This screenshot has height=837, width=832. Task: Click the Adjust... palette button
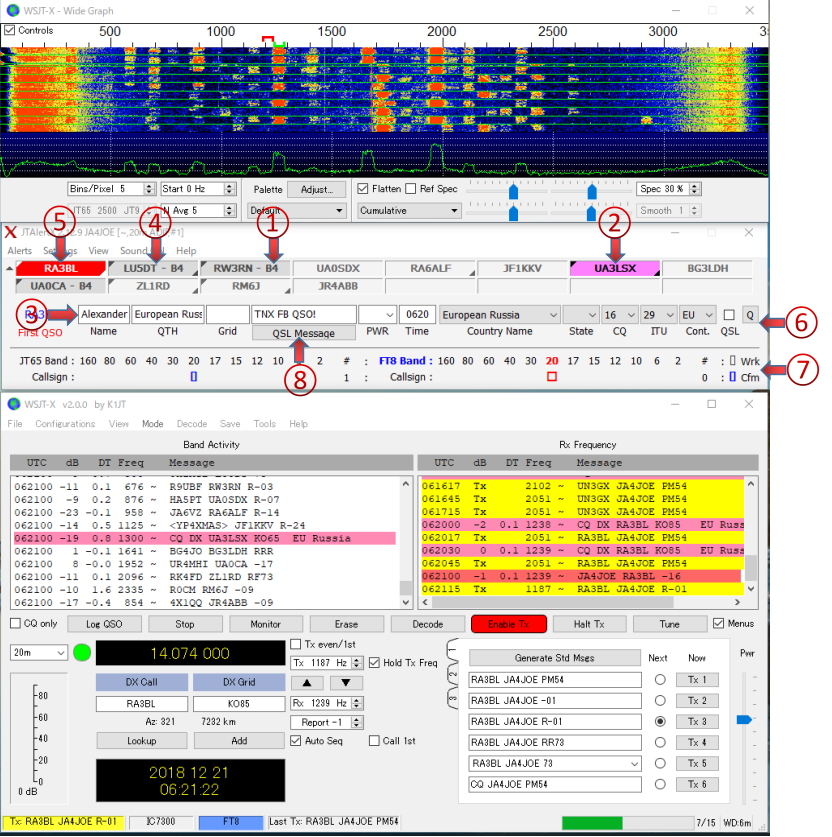[x=316, y=189]
